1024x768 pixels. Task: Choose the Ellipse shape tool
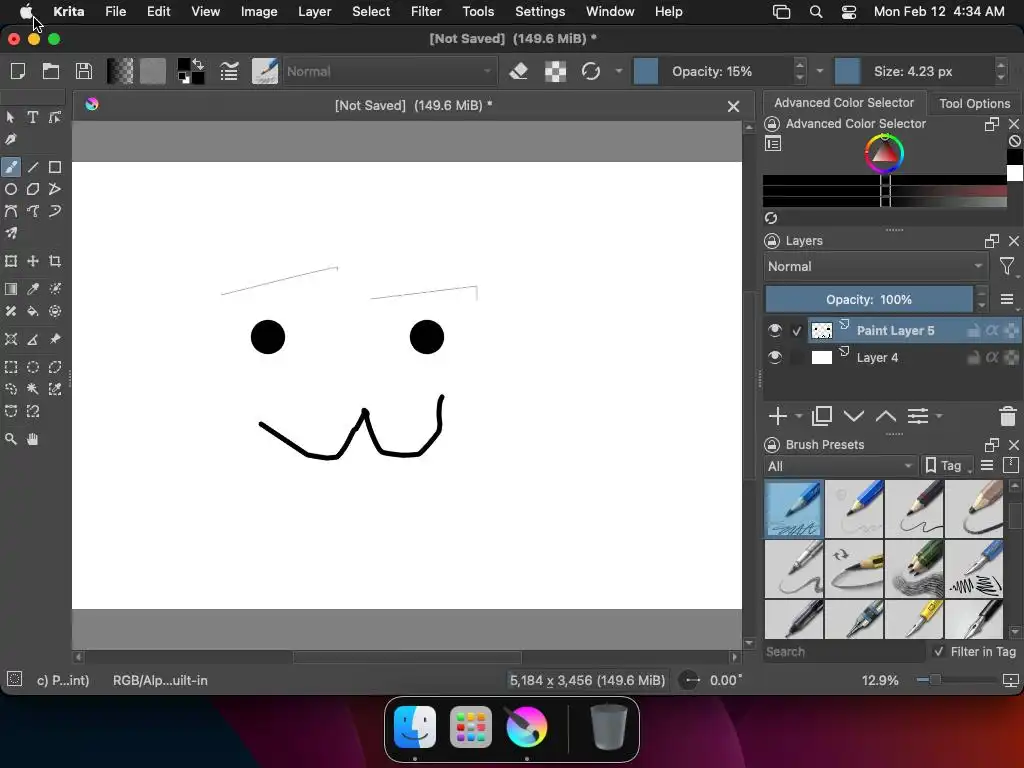[11, 189]
